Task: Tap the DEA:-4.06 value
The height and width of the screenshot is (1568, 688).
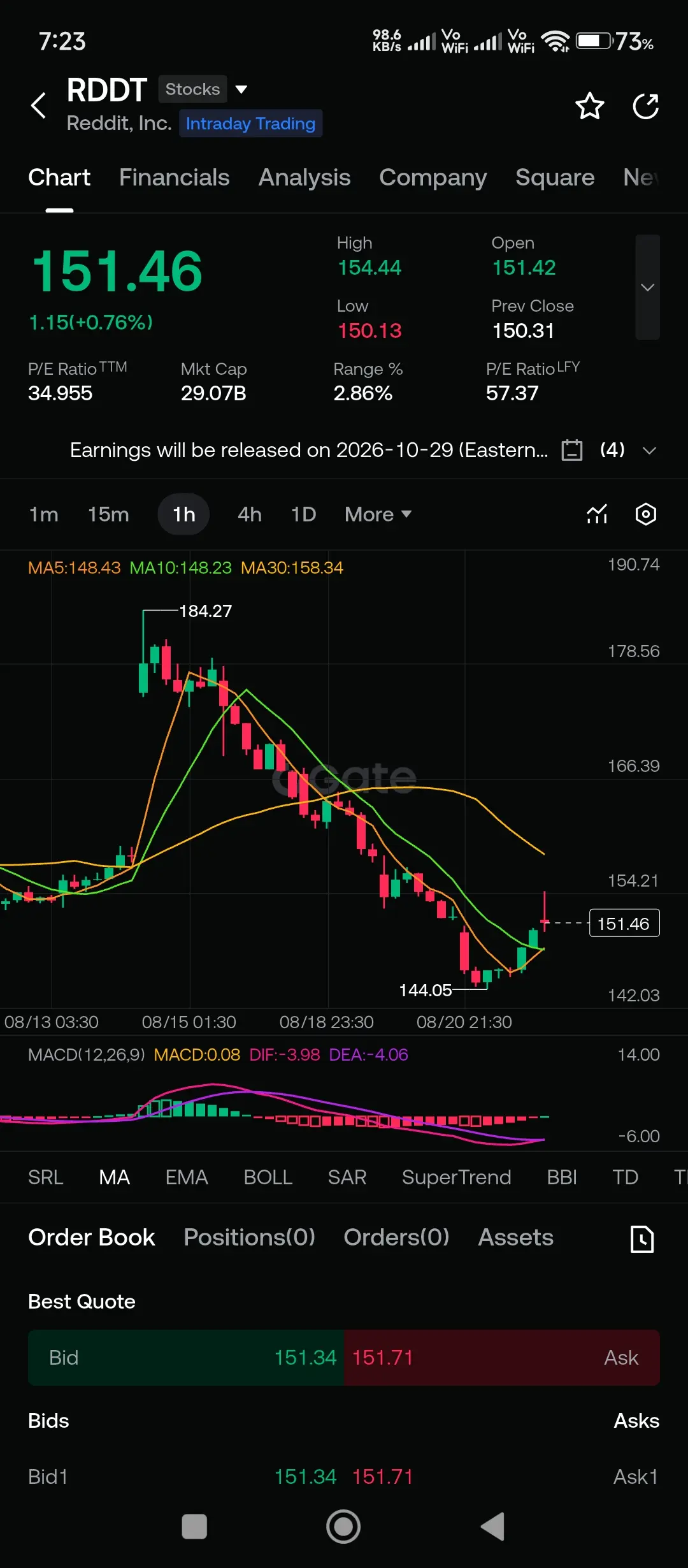Action: 368,1055
